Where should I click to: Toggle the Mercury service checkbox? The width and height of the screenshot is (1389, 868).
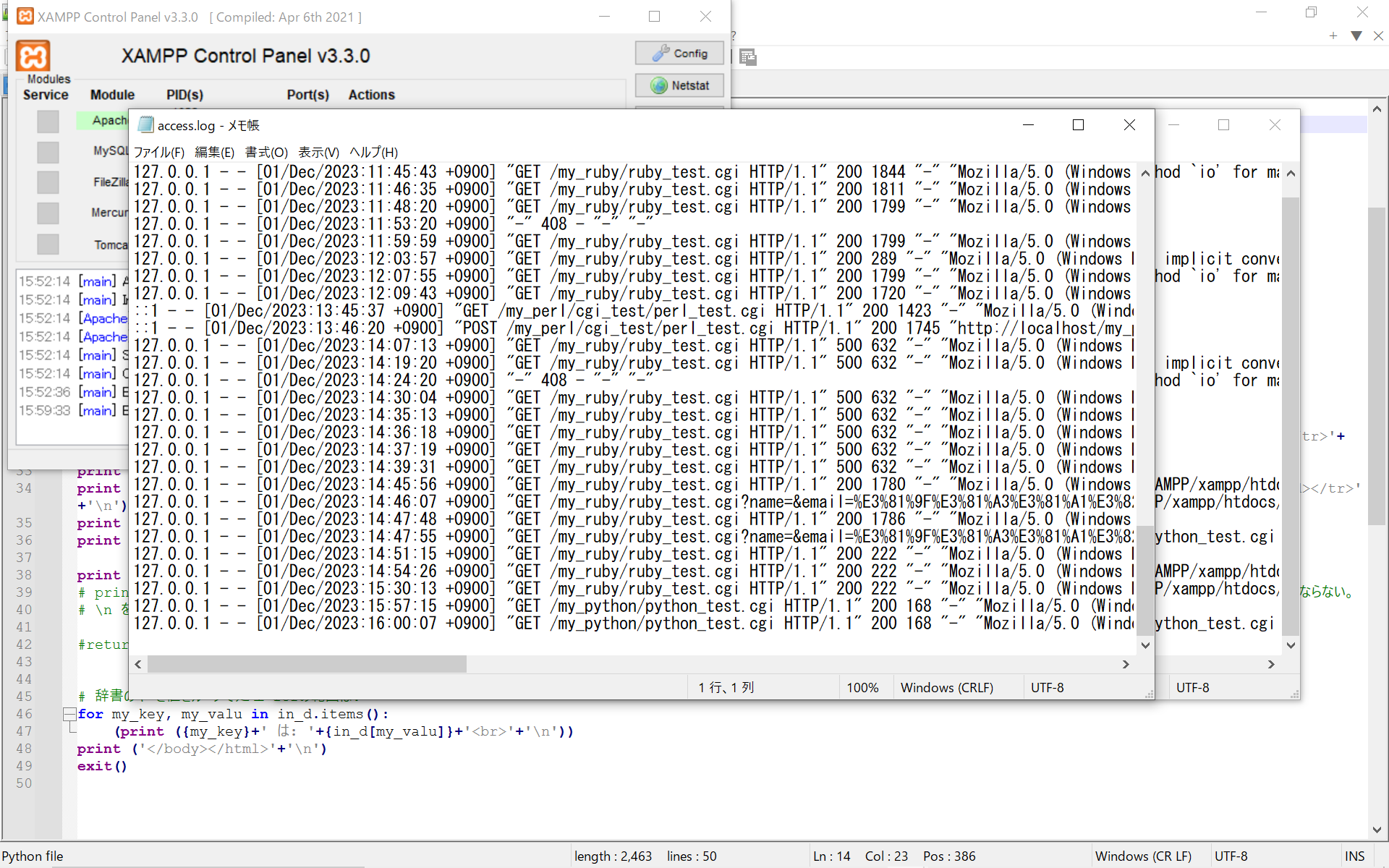[48, 213]
